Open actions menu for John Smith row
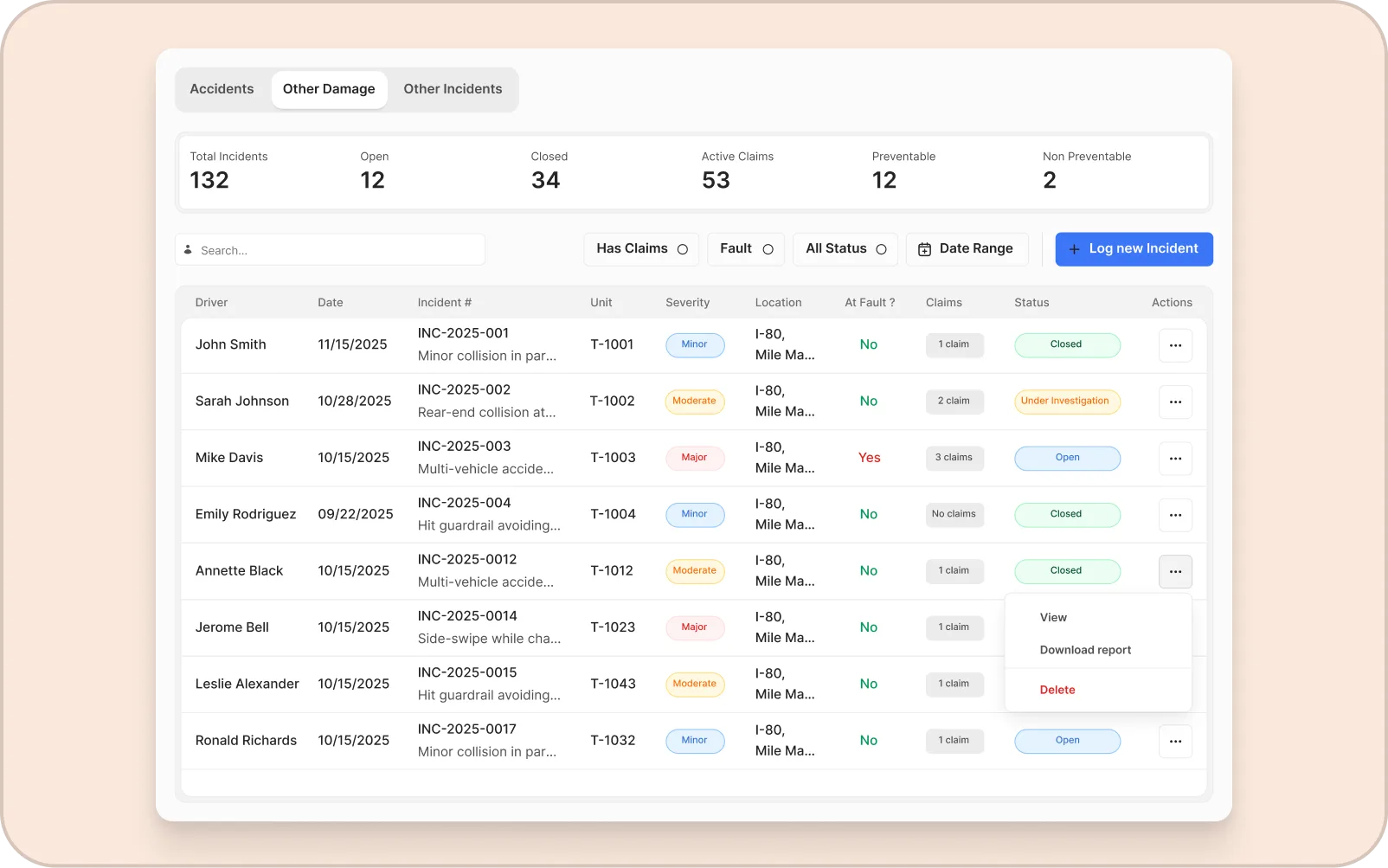This screenshot has width=1388, height=868. tap(1175, 345)
